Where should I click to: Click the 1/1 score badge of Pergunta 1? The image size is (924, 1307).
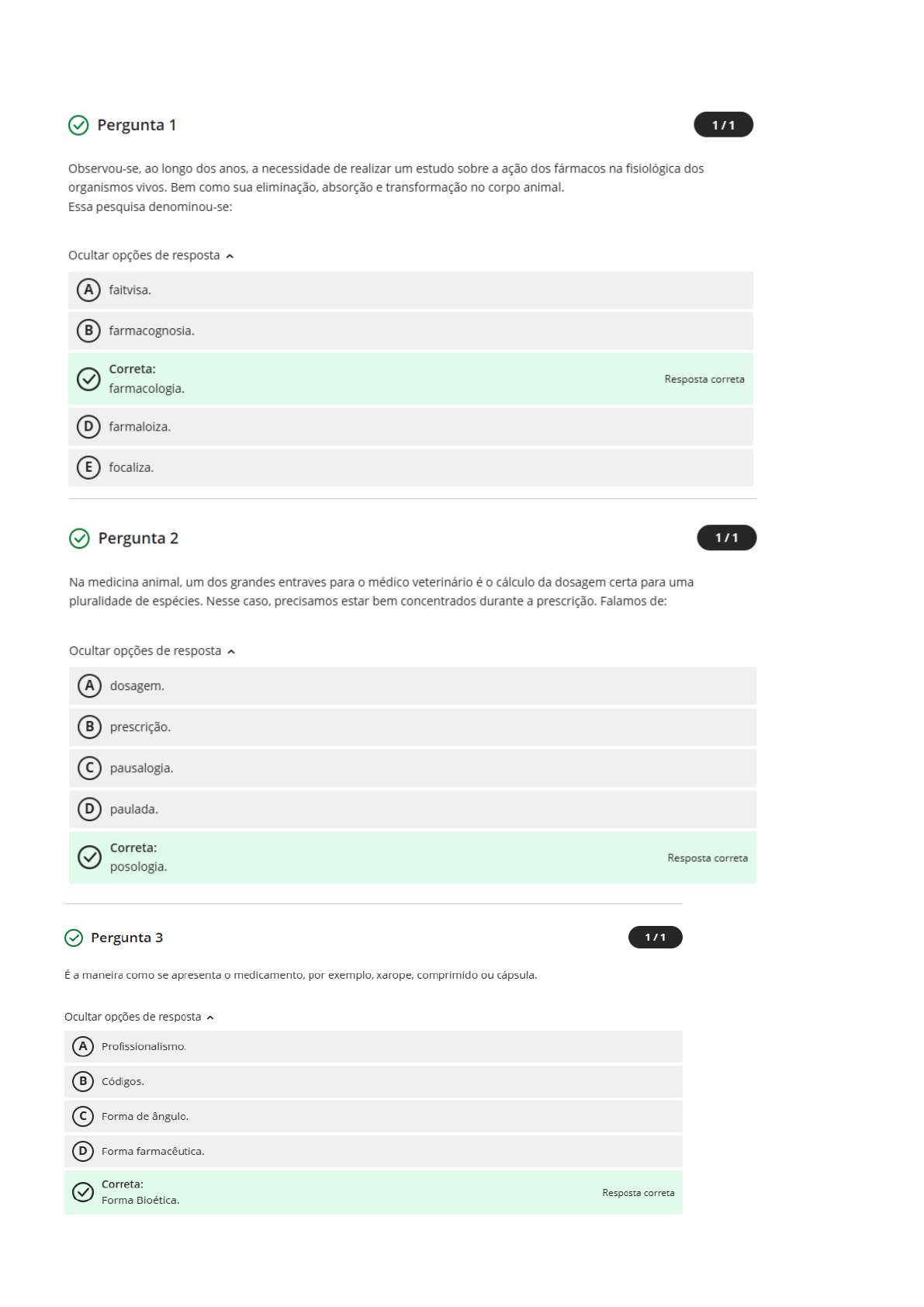pos(723,125)
